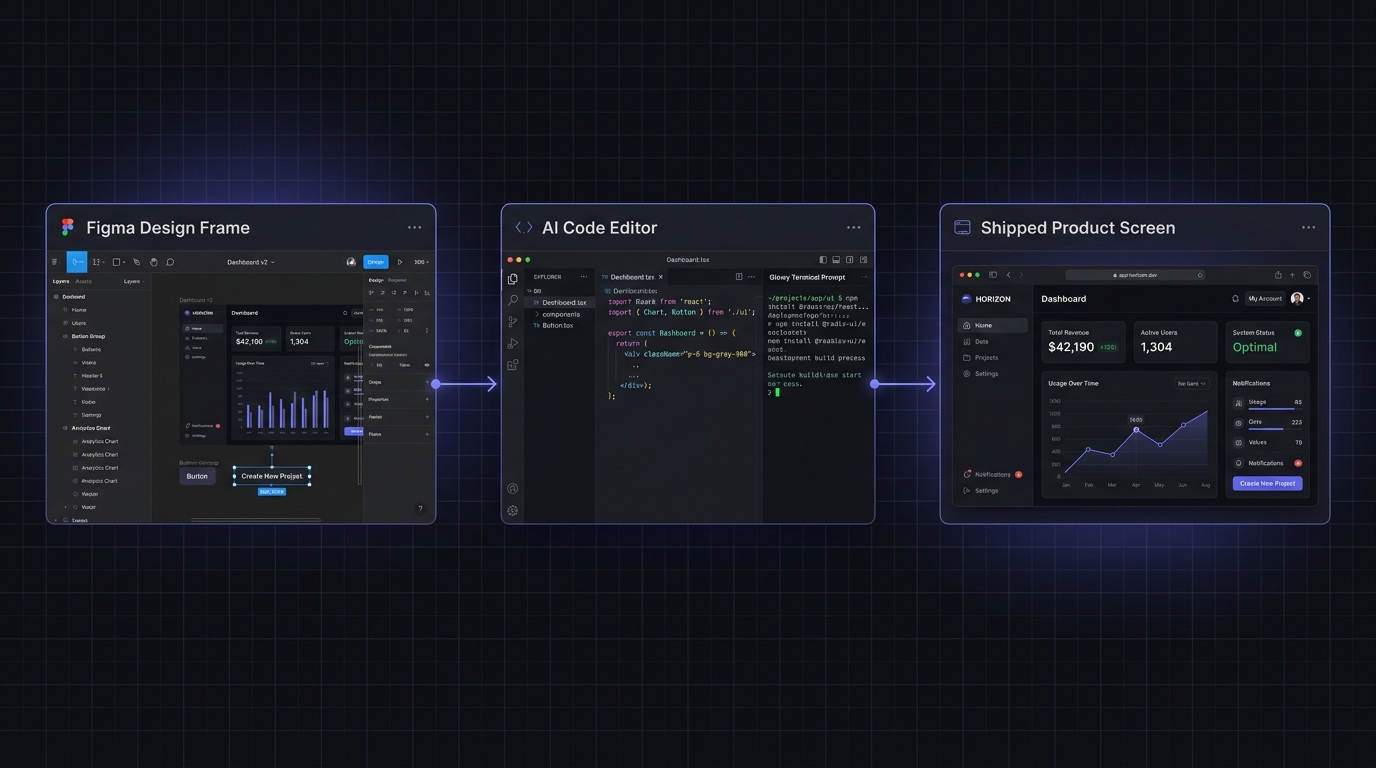
Task: Click the Figma help question mark button
Action: [420, 509]
